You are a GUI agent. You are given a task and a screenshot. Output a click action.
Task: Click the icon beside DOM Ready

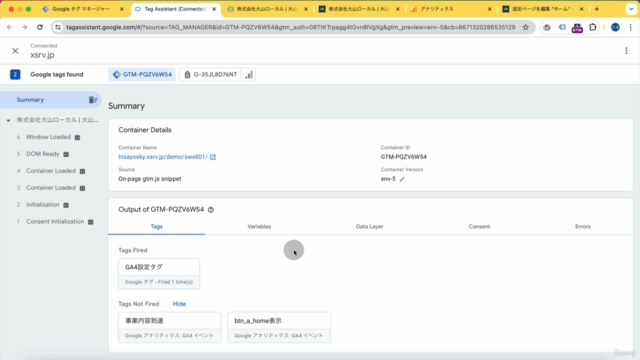pyautogui.click(x=66, y=154)
